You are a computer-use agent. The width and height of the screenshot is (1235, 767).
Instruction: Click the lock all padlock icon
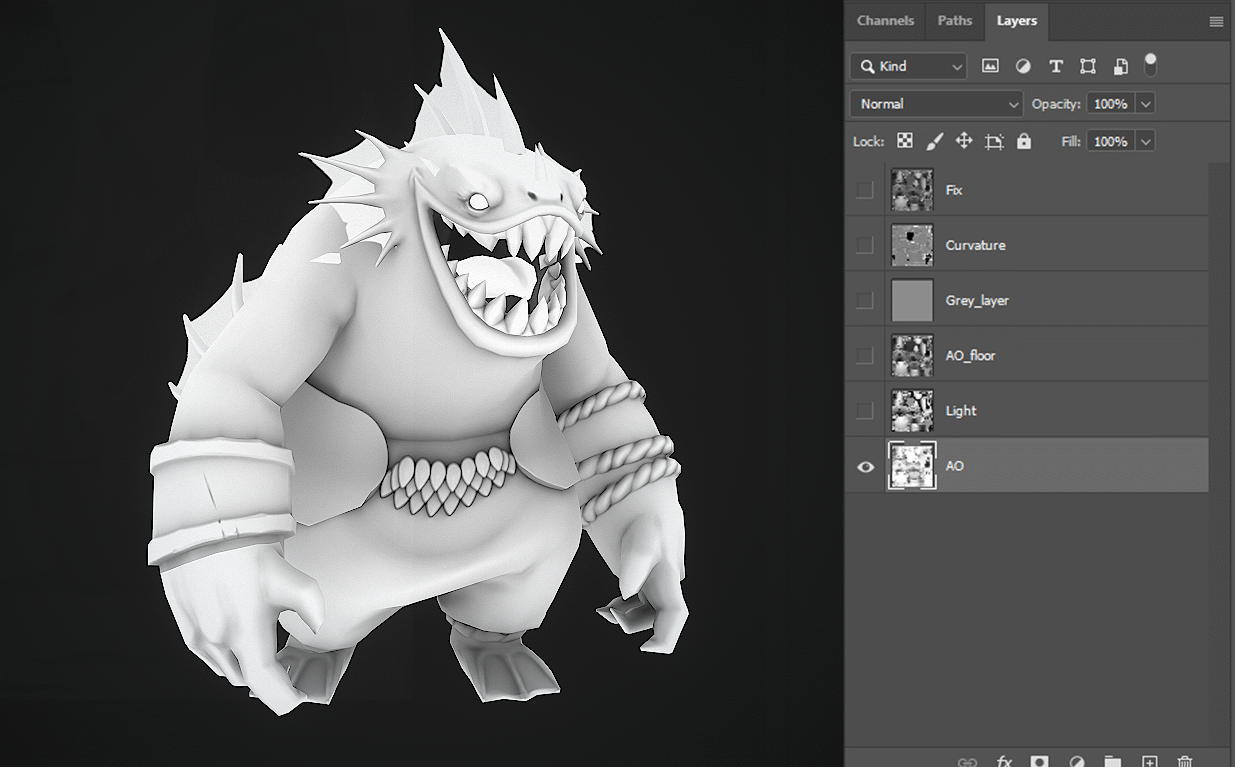pos(1024,141)
